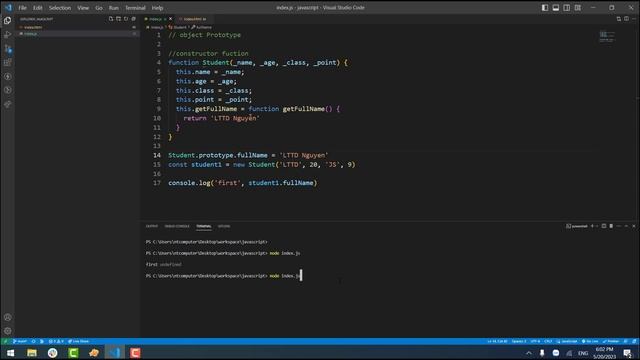The height and width of the screenshot is (360, 640).
Task: Open the View menu
Action: pyautogui.click(x=83, y=8)
